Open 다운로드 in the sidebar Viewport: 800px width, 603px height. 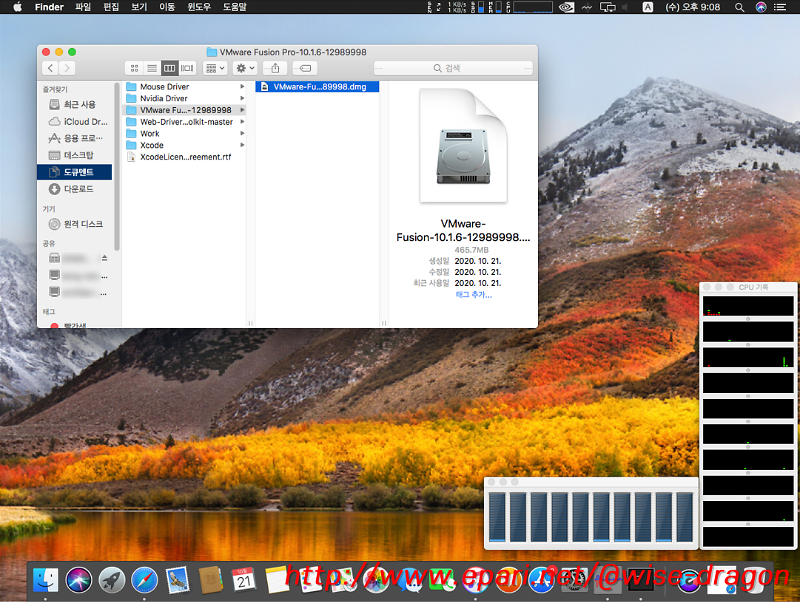click(74, 189)
